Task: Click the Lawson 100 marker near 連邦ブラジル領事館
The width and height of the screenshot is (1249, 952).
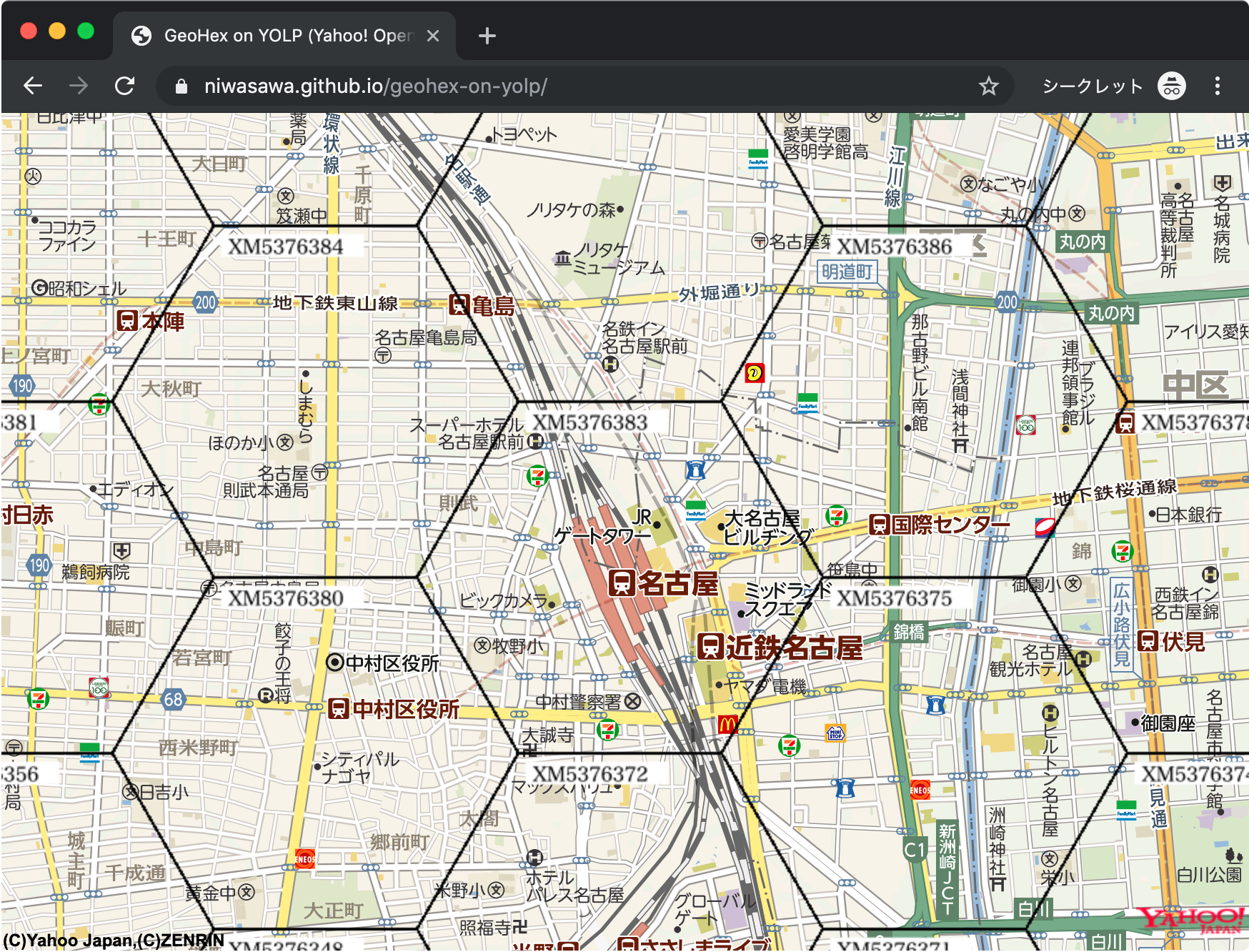Action: (x=1026, y=425)
